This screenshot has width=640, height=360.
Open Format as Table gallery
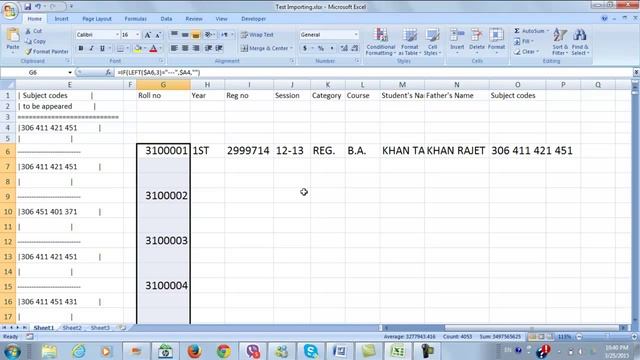coord(409,42)
